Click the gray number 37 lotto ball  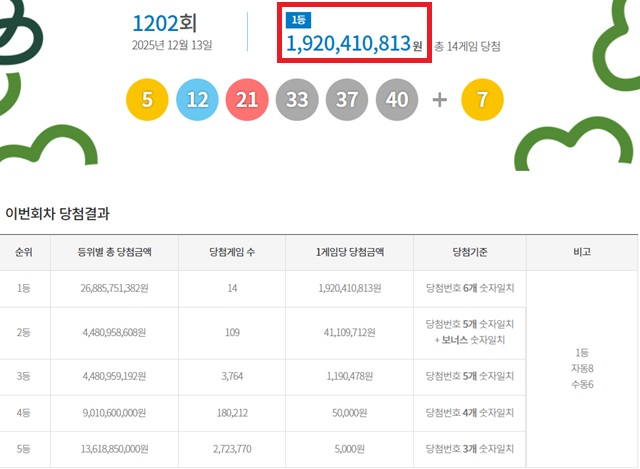click(347, 100)
